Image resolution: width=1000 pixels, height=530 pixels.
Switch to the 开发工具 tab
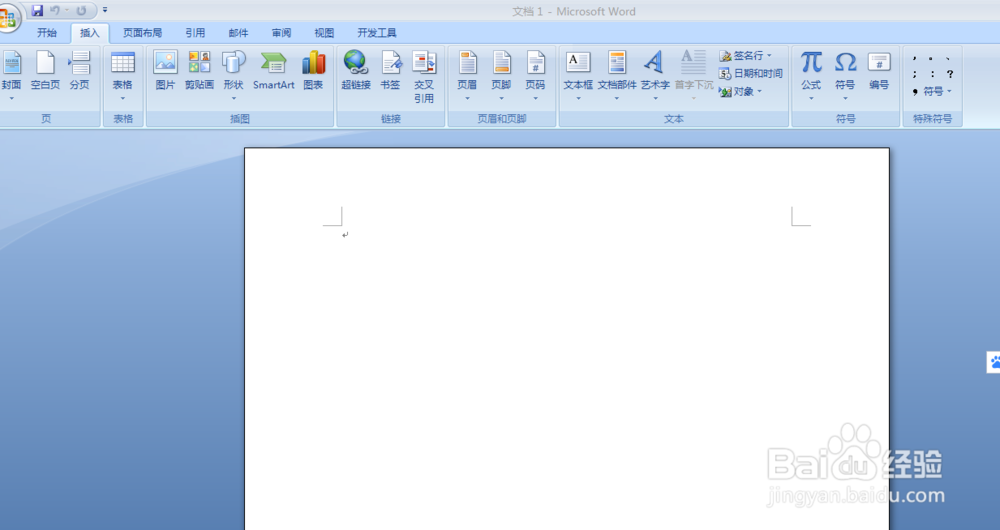click(x=377, y=33)
